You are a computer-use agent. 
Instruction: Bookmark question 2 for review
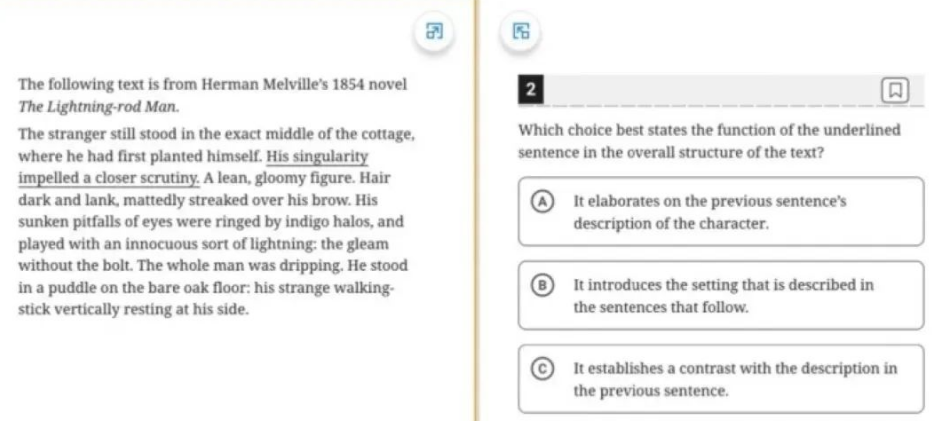tap(894, 91)
